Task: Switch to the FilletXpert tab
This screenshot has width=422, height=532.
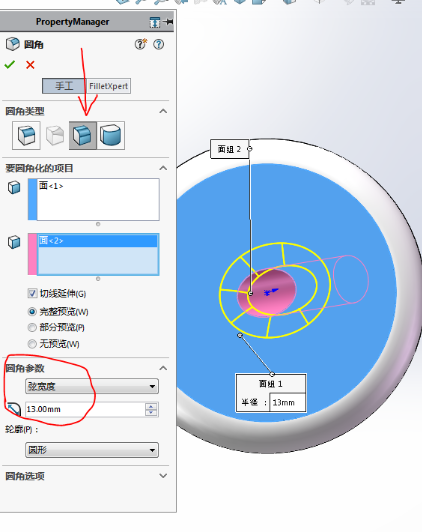Action: tap(109, 86)
